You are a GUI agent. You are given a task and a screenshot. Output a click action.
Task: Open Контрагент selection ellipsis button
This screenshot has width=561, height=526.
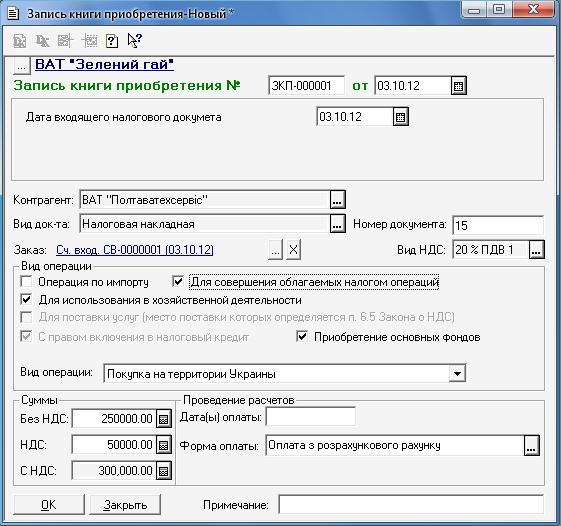point(337,200)
